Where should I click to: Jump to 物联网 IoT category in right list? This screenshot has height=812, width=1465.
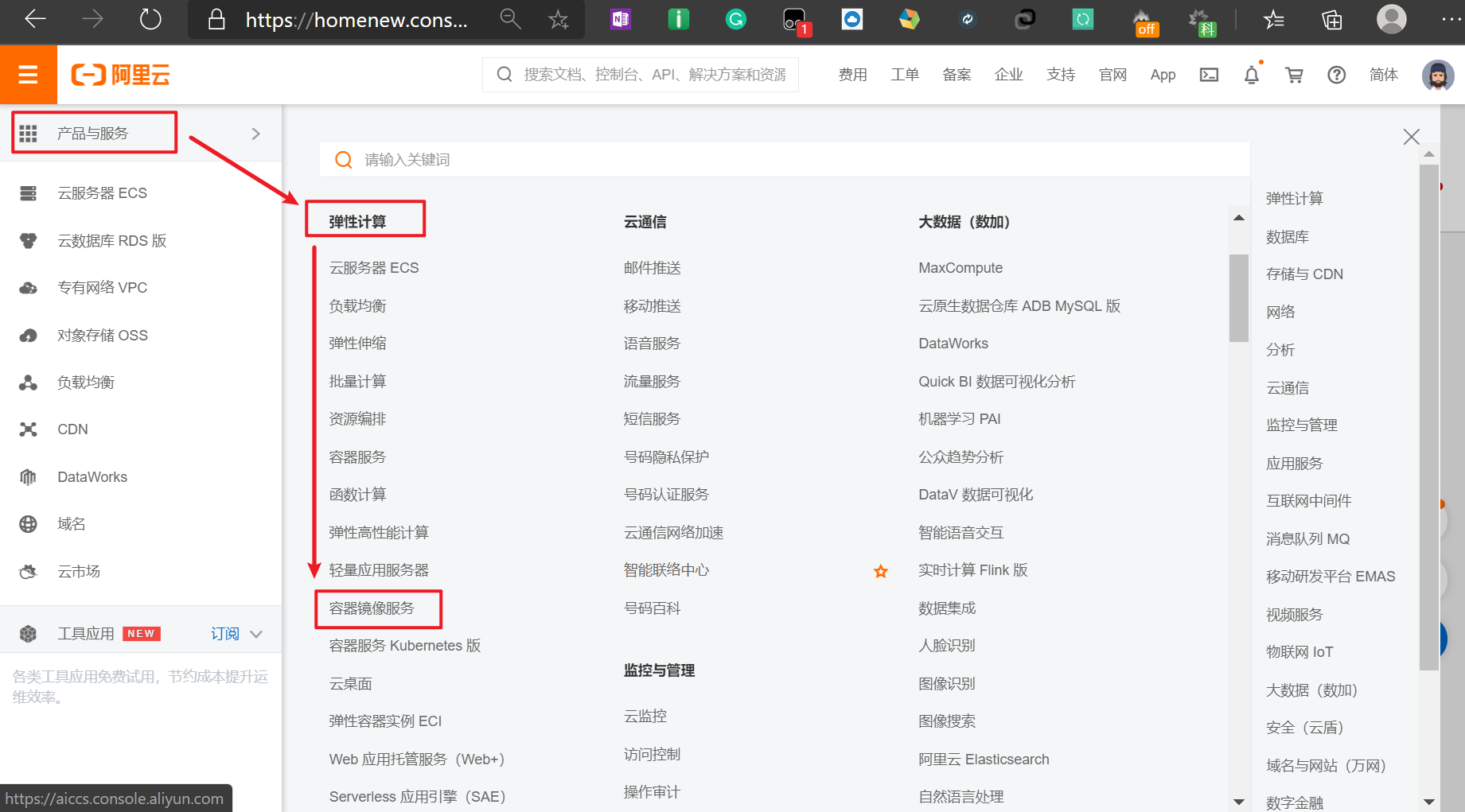[1299, 652]
